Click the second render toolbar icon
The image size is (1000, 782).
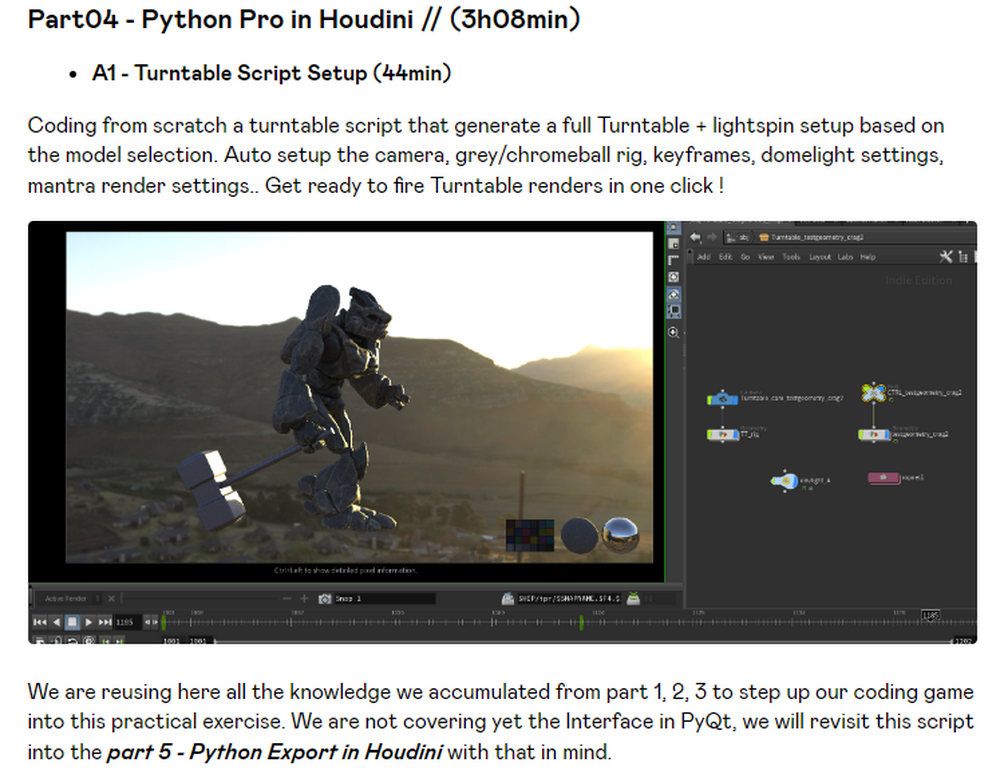[673, 244]
